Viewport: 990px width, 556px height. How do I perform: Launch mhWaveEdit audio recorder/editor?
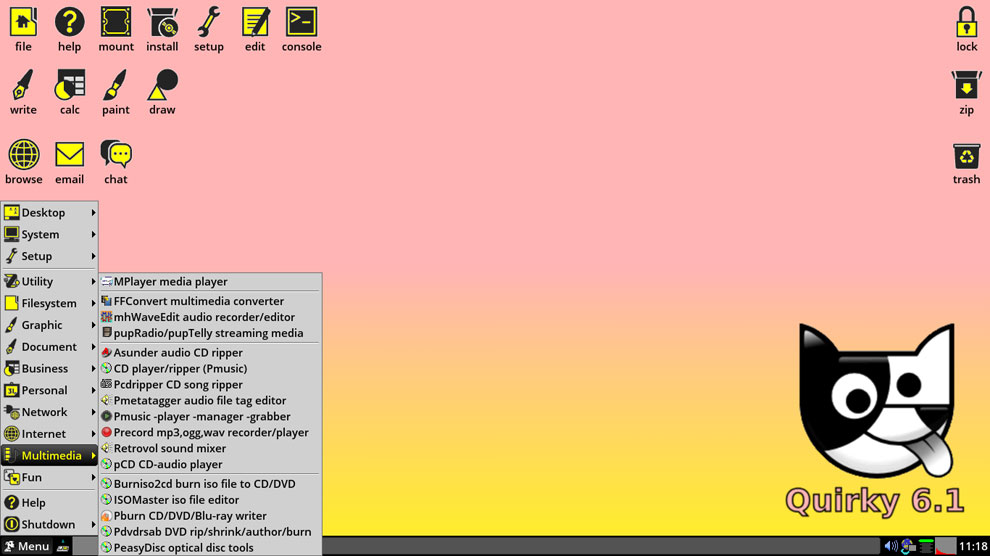tap(210, 317)
